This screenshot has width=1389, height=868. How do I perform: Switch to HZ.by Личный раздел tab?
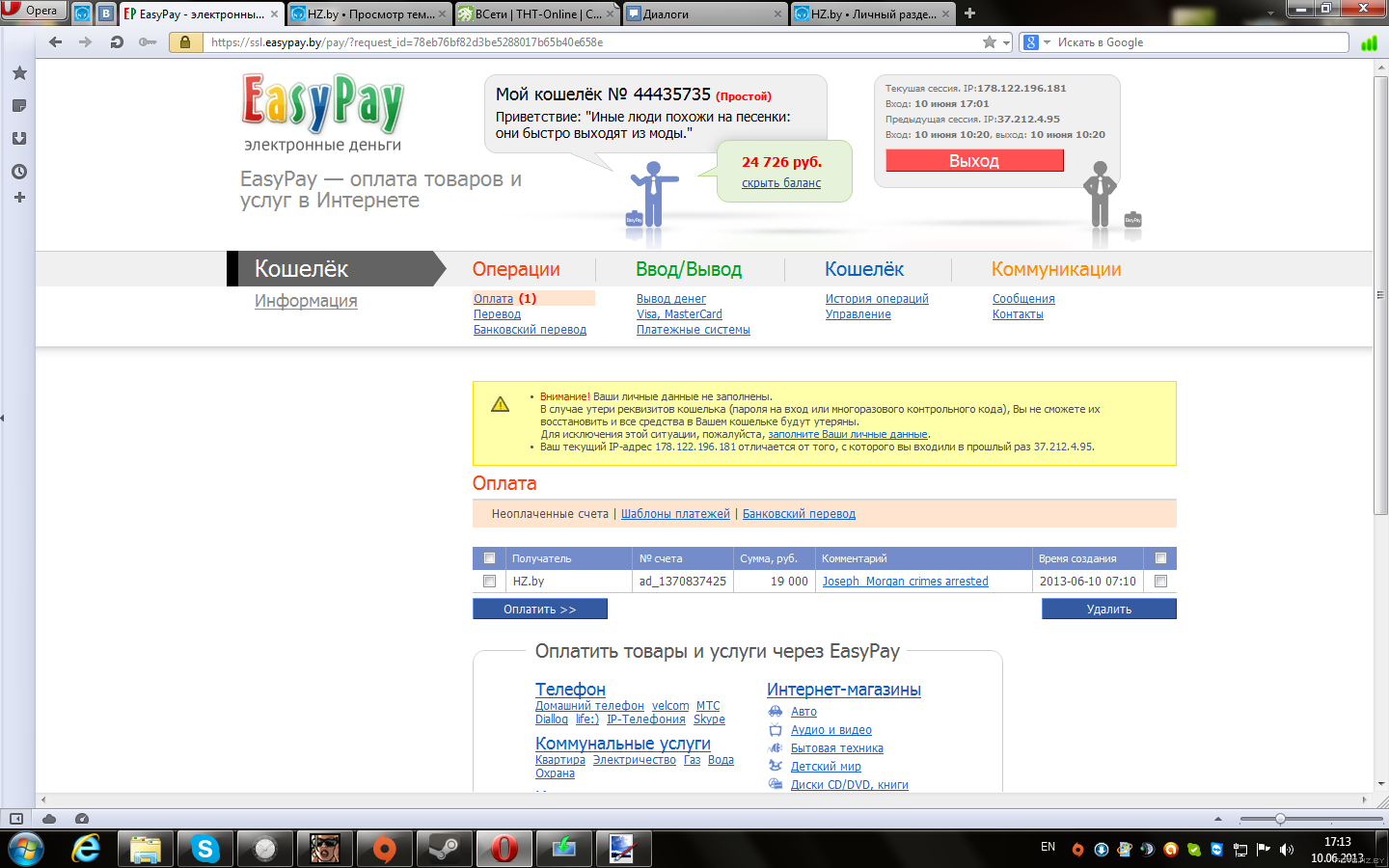pos(872,14)
